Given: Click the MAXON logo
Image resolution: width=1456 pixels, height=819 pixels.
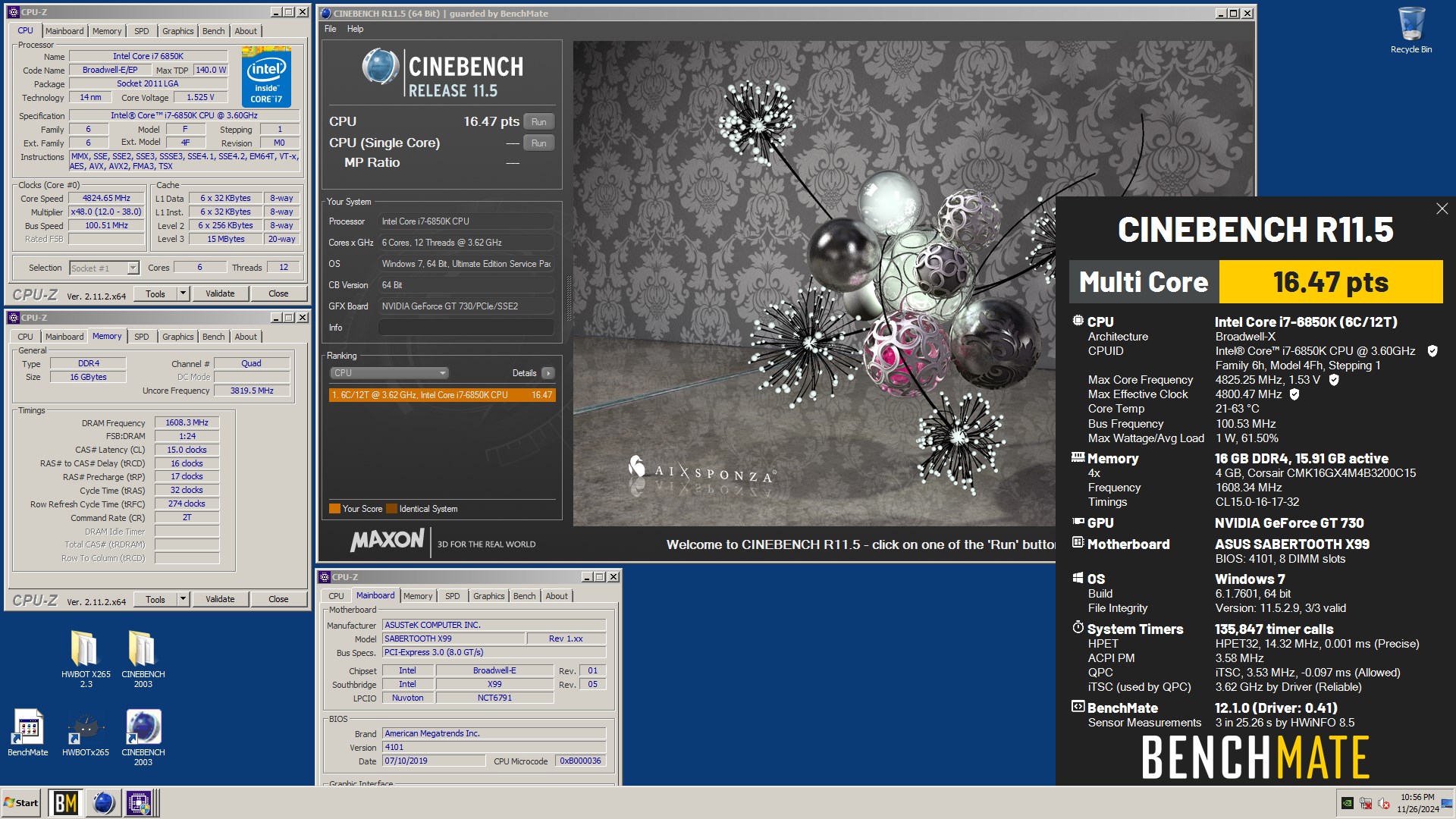Looking at the screenshot, I should click(x=387, y=541).
